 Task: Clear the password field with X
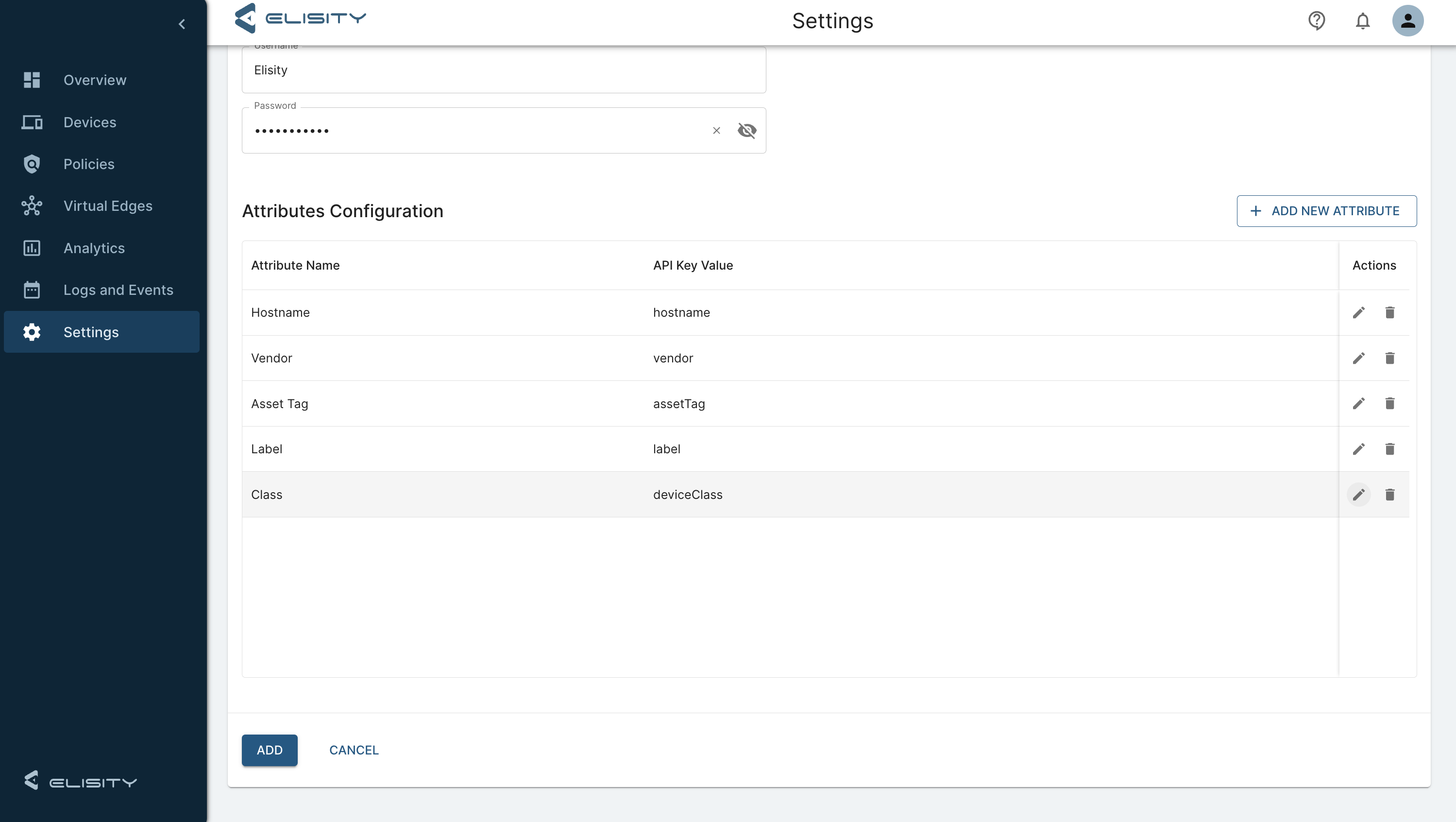(716, 131)
